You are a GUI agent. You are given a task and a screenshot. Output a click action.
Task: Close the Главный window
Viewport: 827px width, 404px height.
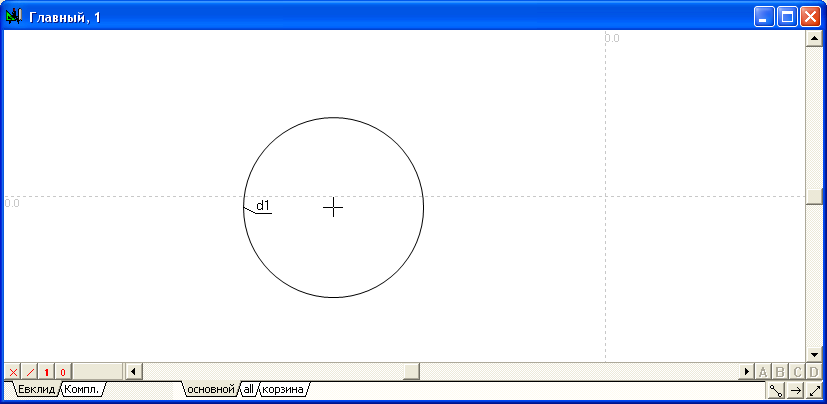pos(810,17)
